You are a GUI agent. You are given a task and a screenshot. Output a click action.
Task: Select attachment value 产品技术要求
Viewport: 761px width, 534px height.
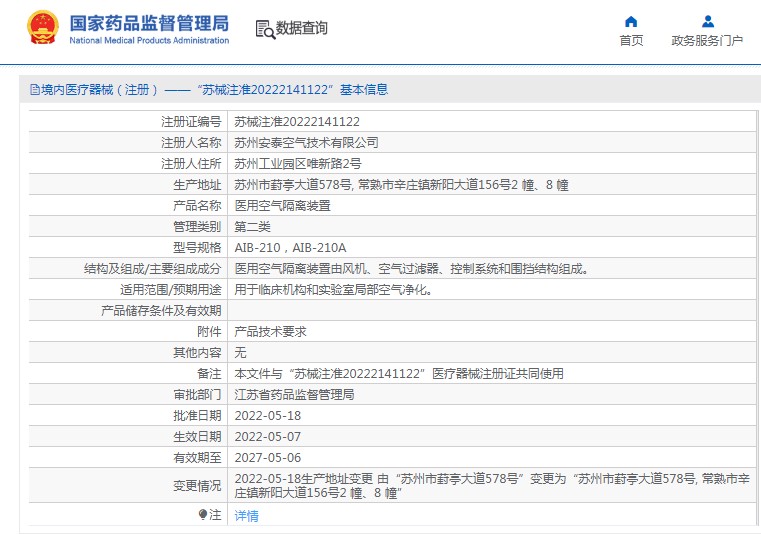click(x=270, y=332)
